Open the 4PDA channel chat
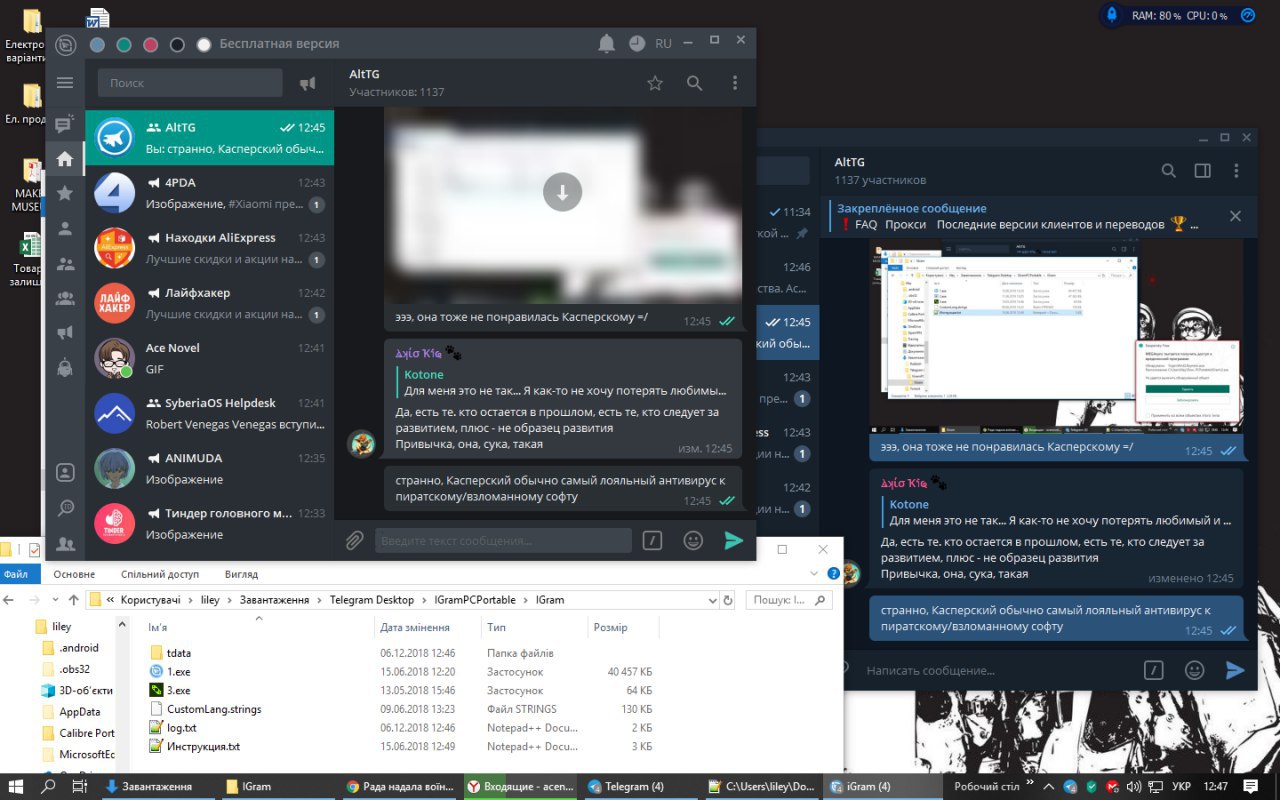 click(x=209, y=193)
